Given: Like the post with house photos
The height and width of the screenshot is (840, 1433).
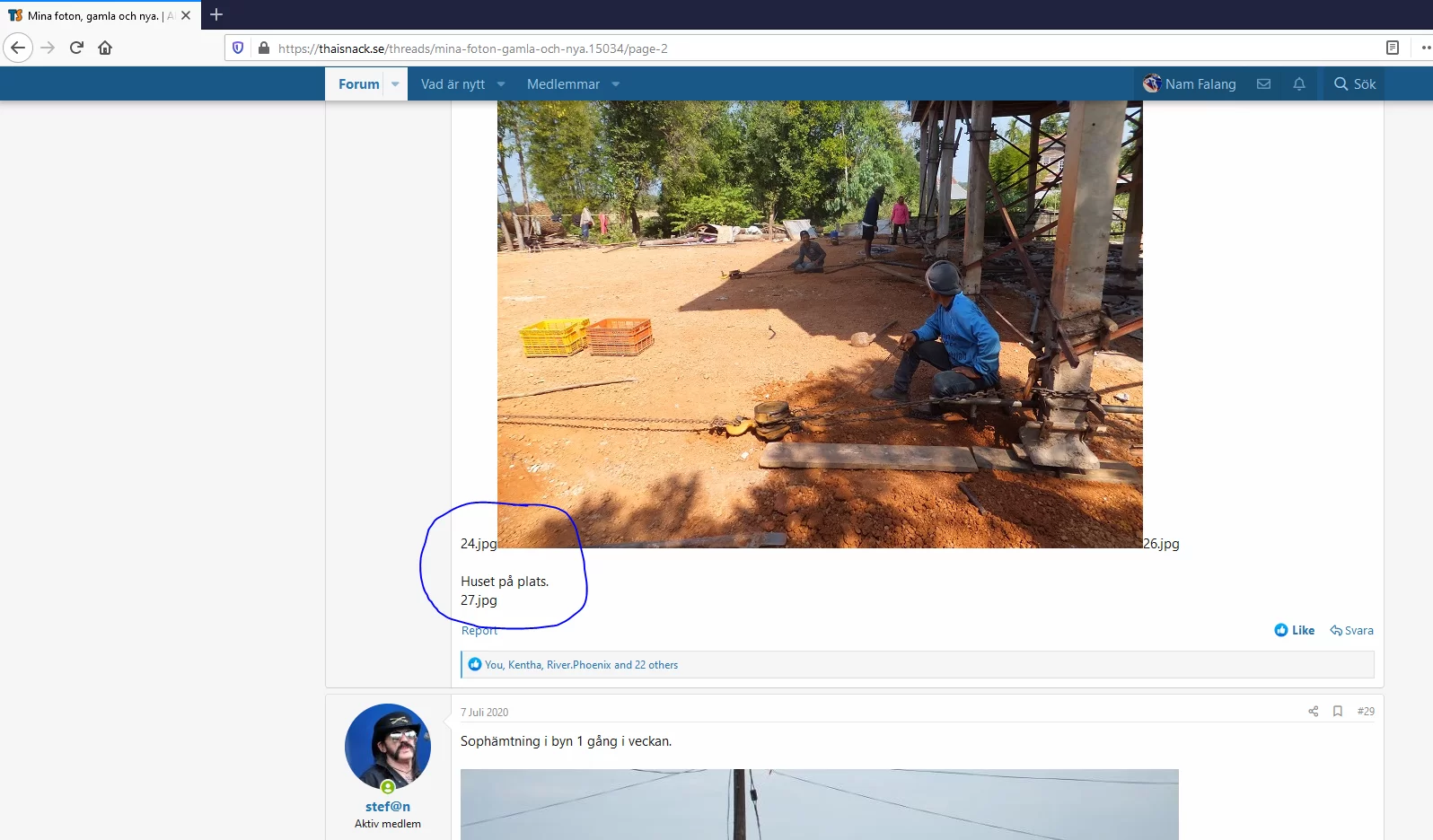Looking at the screenshot, I should coord(1294,630).
